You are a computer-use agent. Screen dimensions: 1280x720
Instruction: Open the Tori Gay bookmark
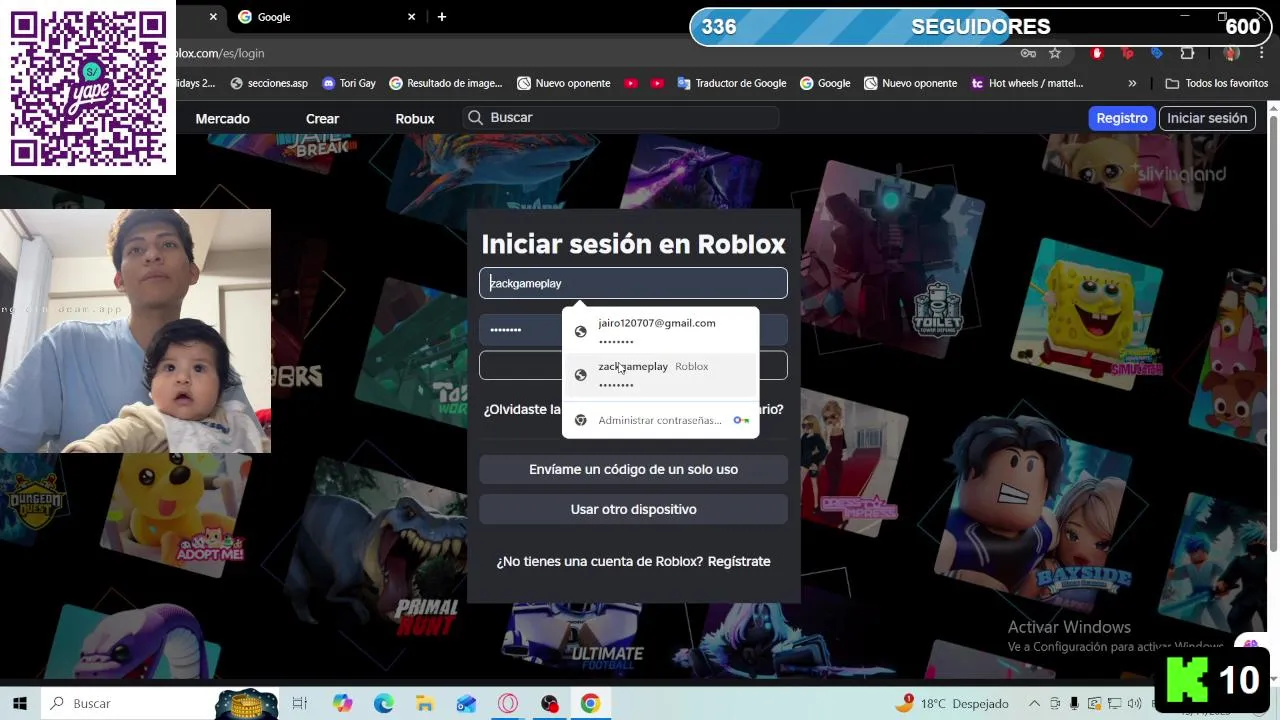[349, 83]
